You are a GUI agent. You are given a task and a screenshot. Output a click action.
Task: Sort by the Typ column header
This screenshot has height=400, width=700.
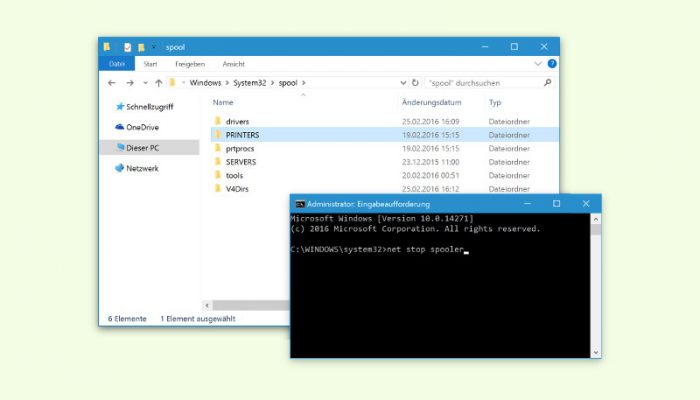(x=495, y=102)
